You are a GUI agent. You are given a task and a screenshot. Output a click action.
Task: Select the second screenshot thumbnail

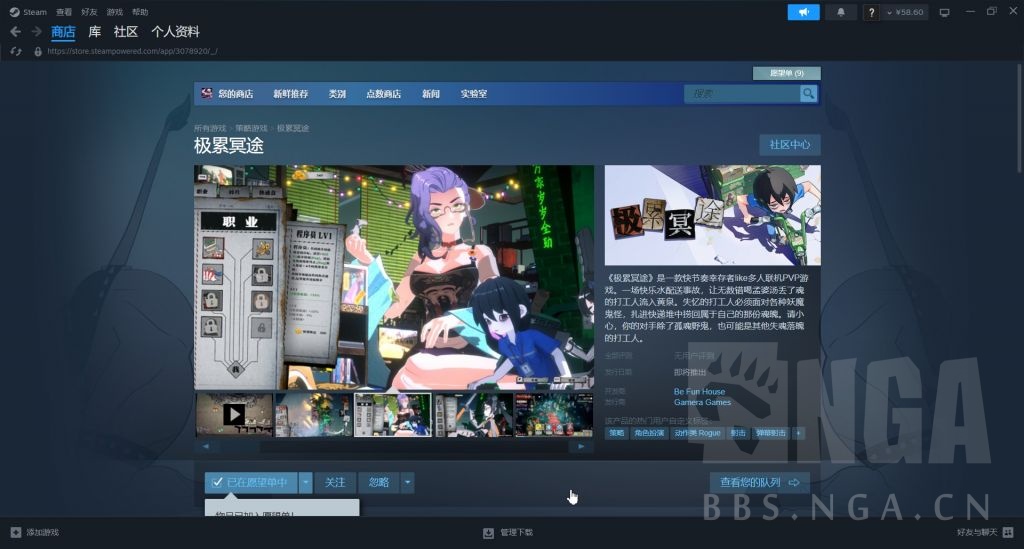(x=313, y=415)
